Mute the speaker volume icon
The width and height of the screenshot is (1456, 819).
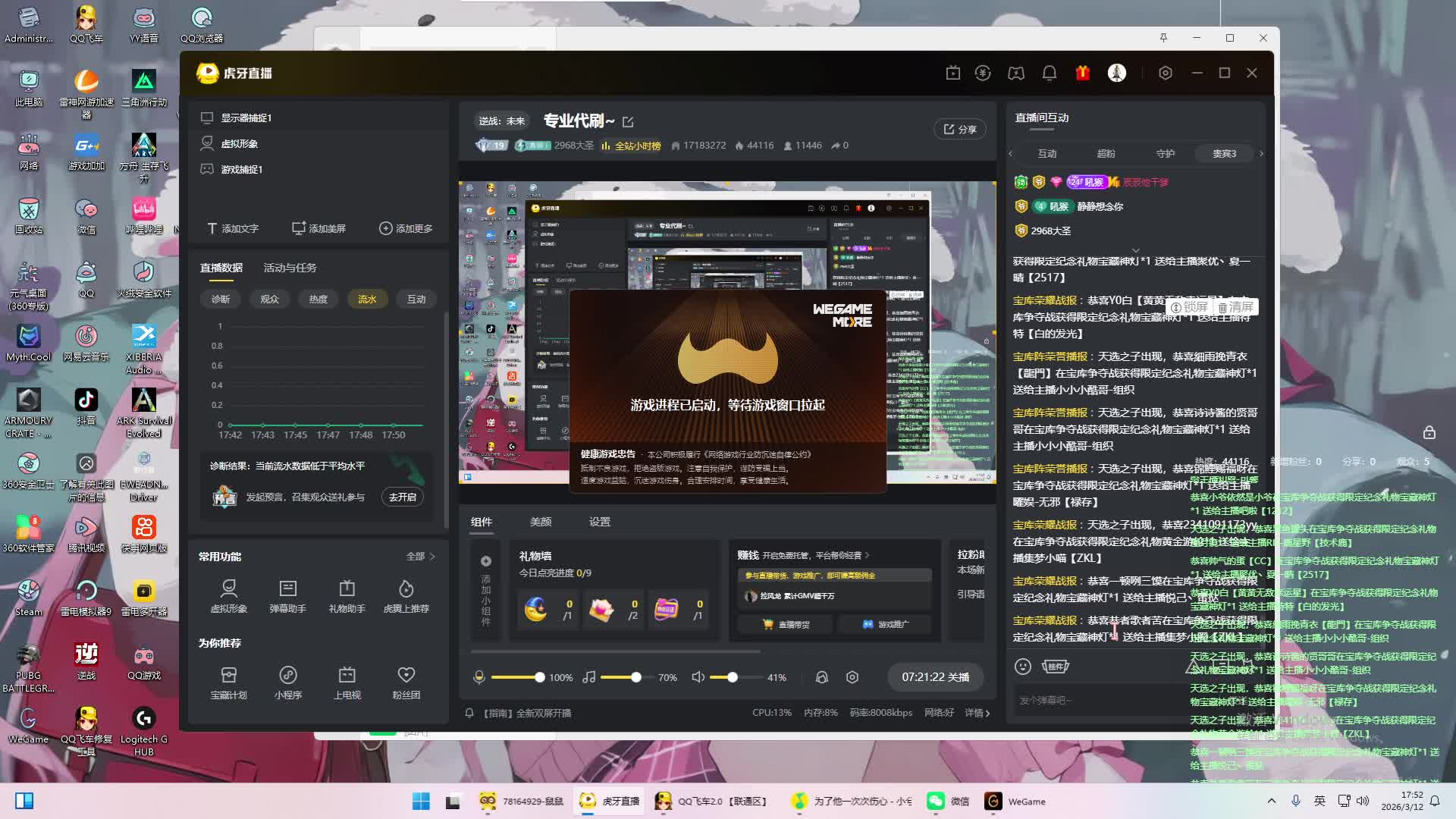click(698, 677)
